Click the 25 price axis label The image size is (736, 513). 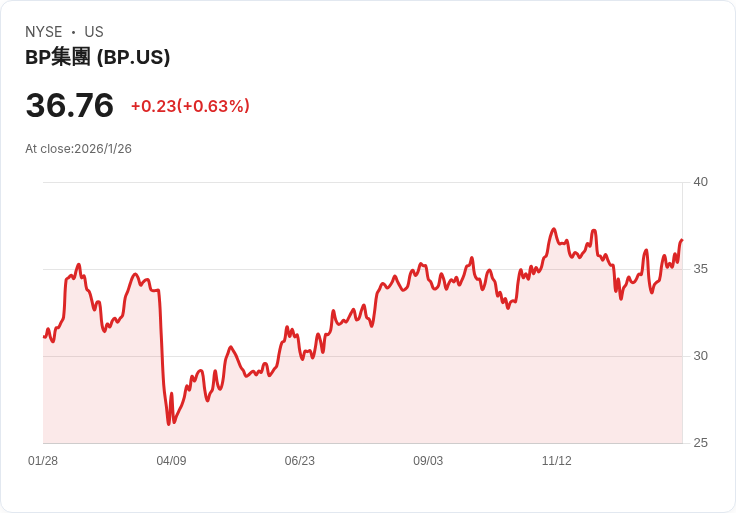pos(700,443)
